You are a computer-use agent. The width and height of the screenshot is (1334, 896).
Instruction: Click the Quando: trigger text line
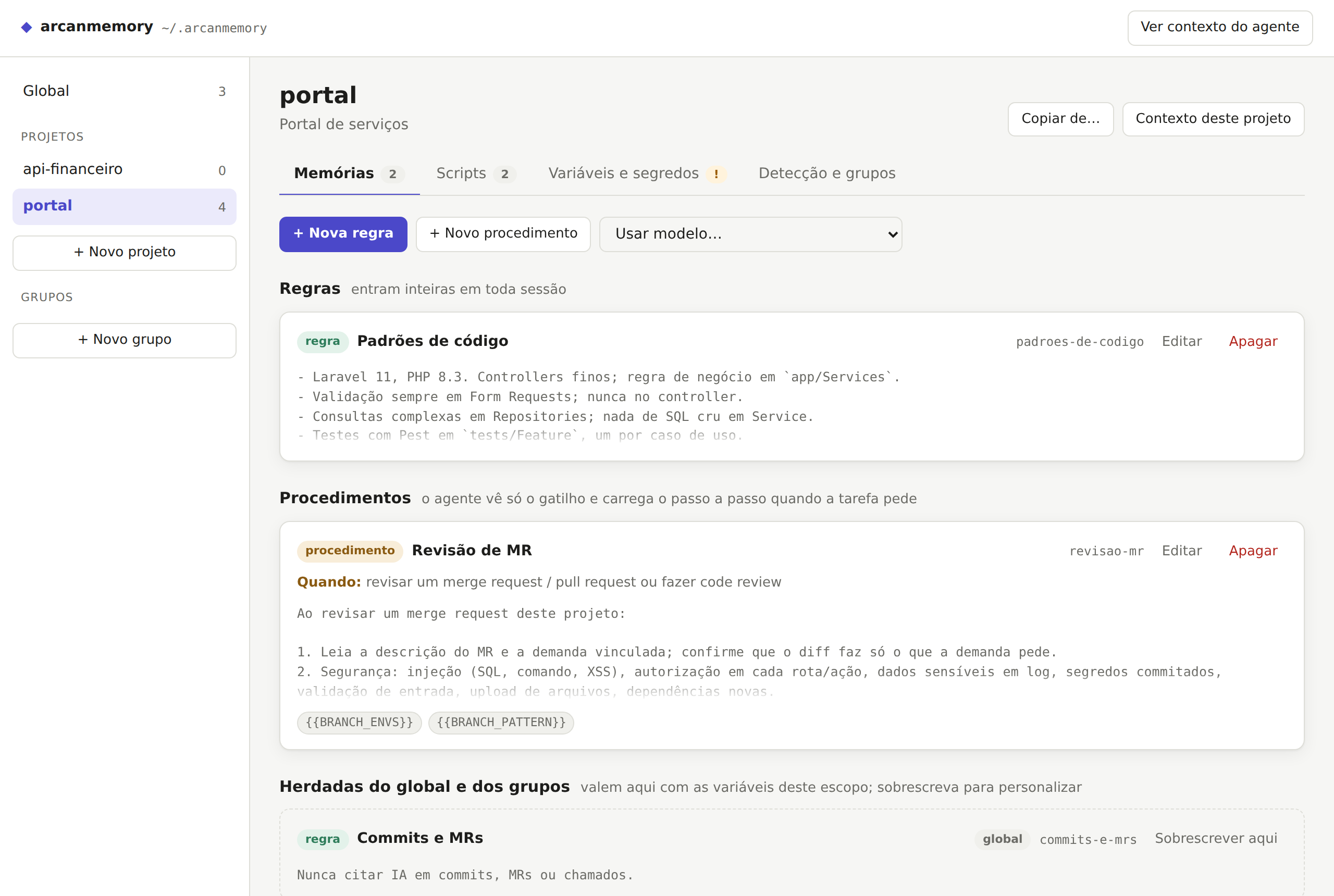click(539, 582)
